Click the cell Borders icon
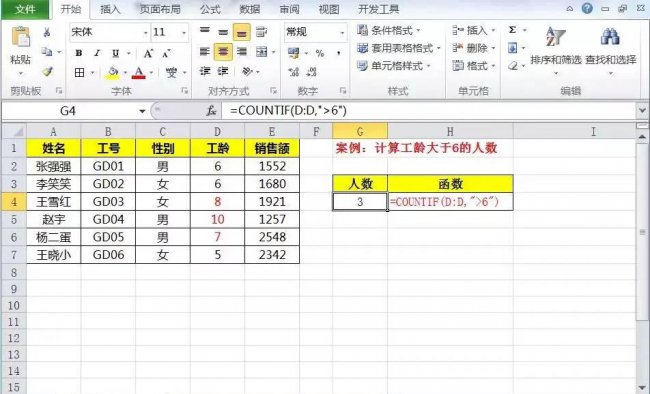650x394 pixels. tap(80, 73)
